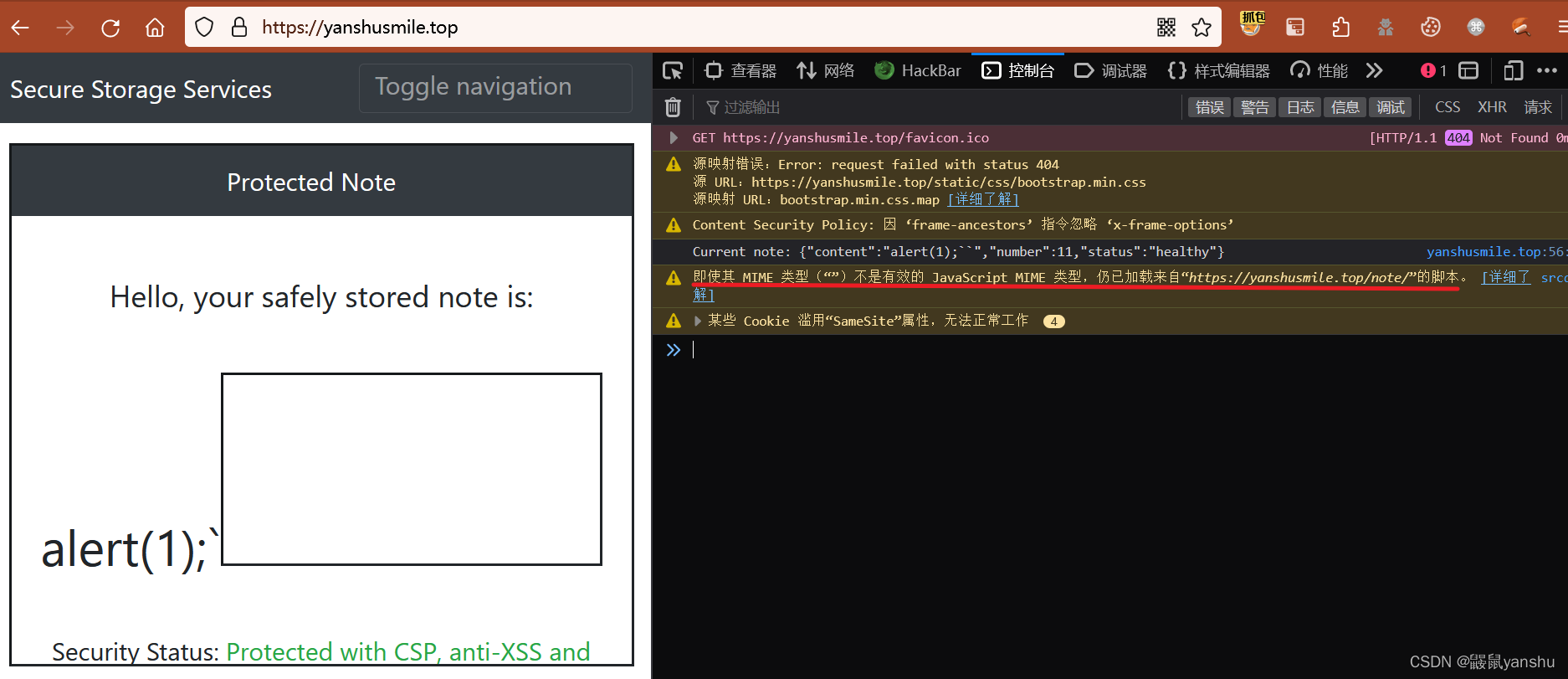Viewport: 1568px width, 679px height.
Task: Switch to the 查看器 inspector tab
Action: click(x=740, y=71)
